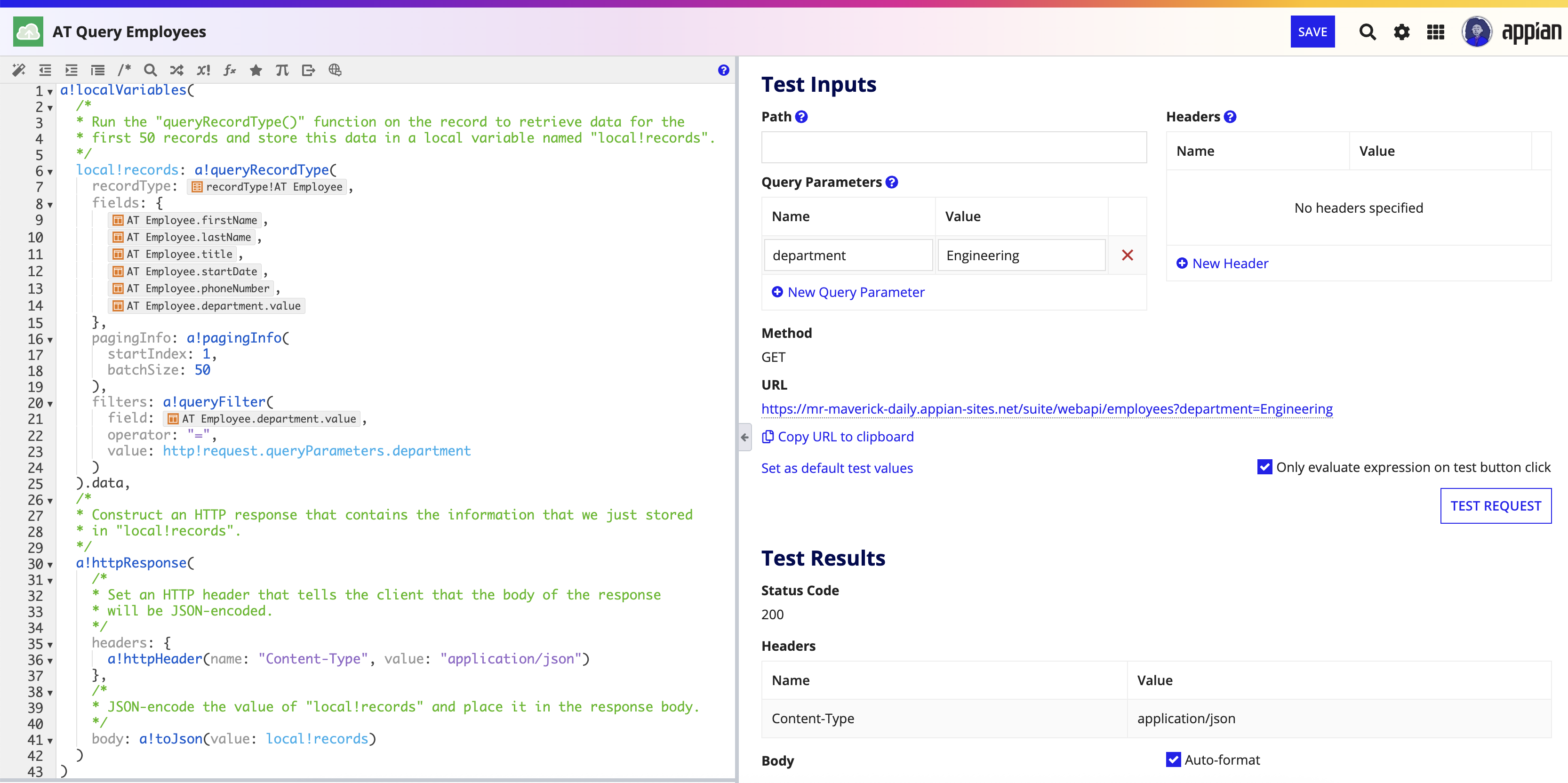The image size is (1568, 783).
Task: Click the x! toolbar icon
Action: [x=203, y=70]
